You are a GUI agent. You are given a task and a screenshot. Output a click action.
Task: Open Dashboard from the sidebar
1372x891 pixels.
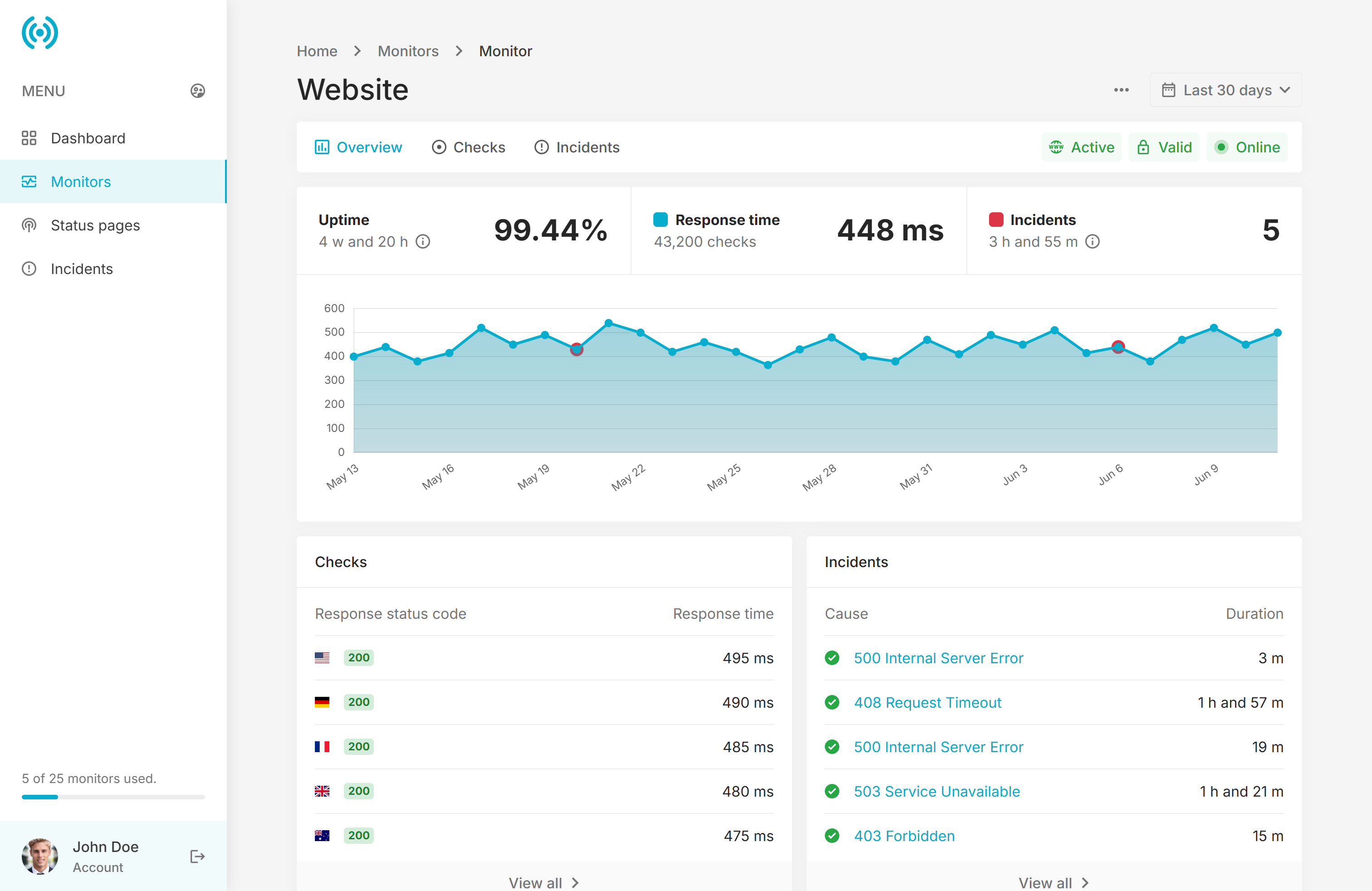tap(88, 138)
